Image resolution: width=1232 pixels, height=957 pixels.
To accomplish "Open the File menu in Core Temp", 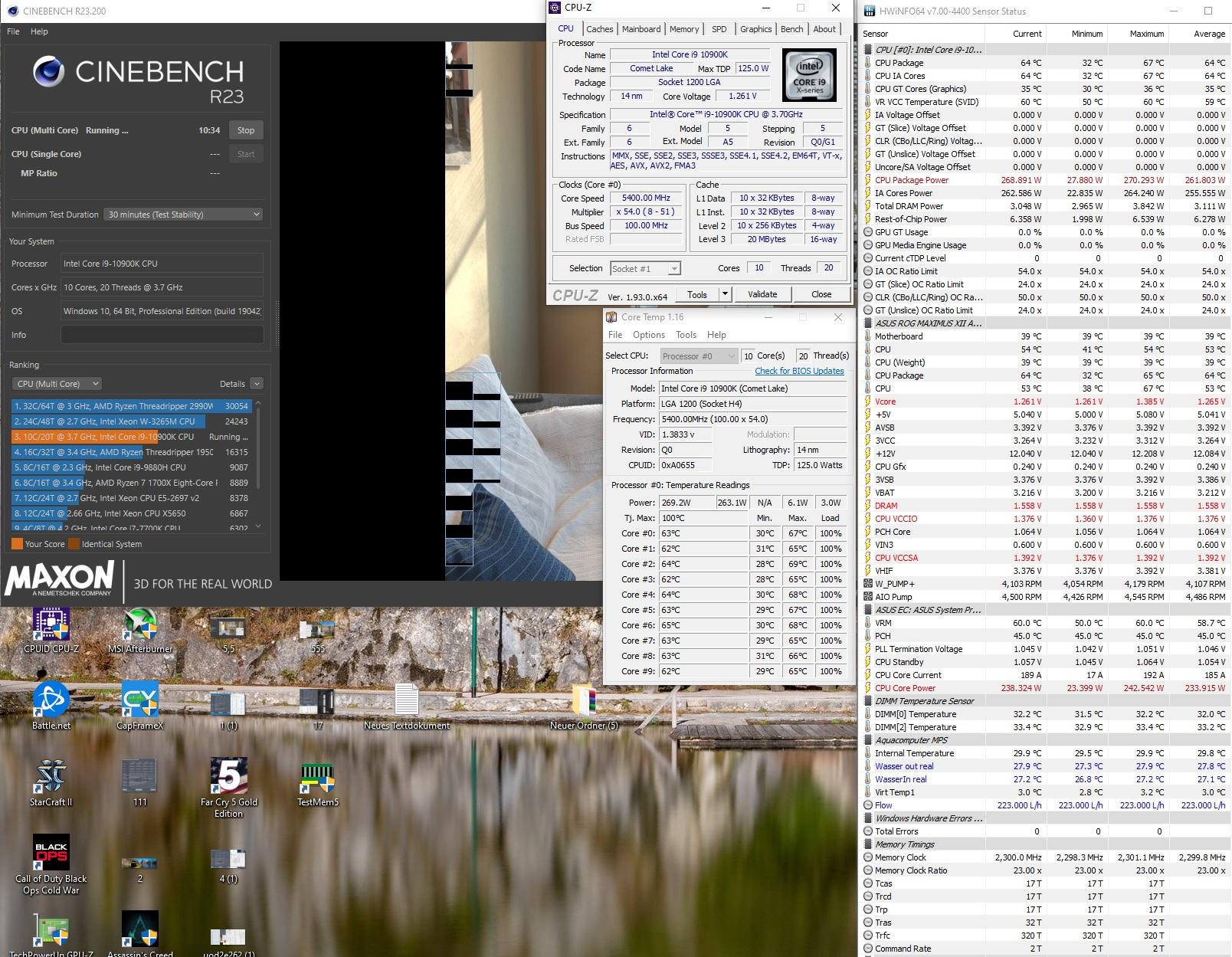I will (x=615, y=335).
